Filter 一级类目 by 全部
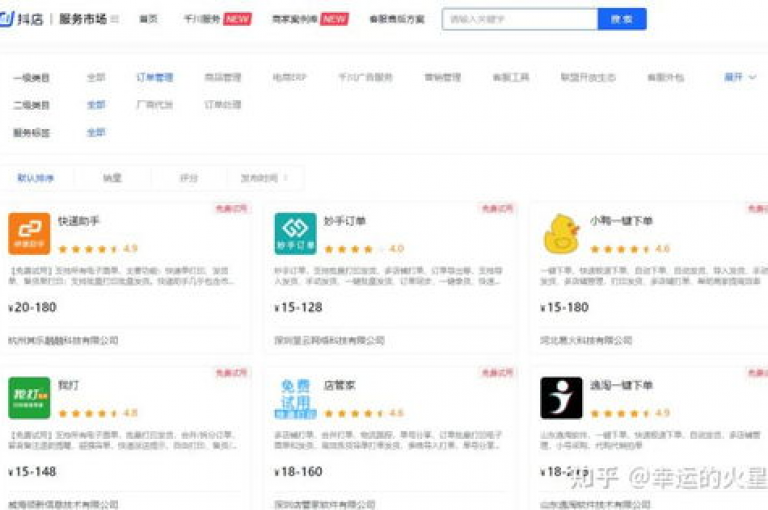This screenshot has height=510, width=768. (96, 77)
